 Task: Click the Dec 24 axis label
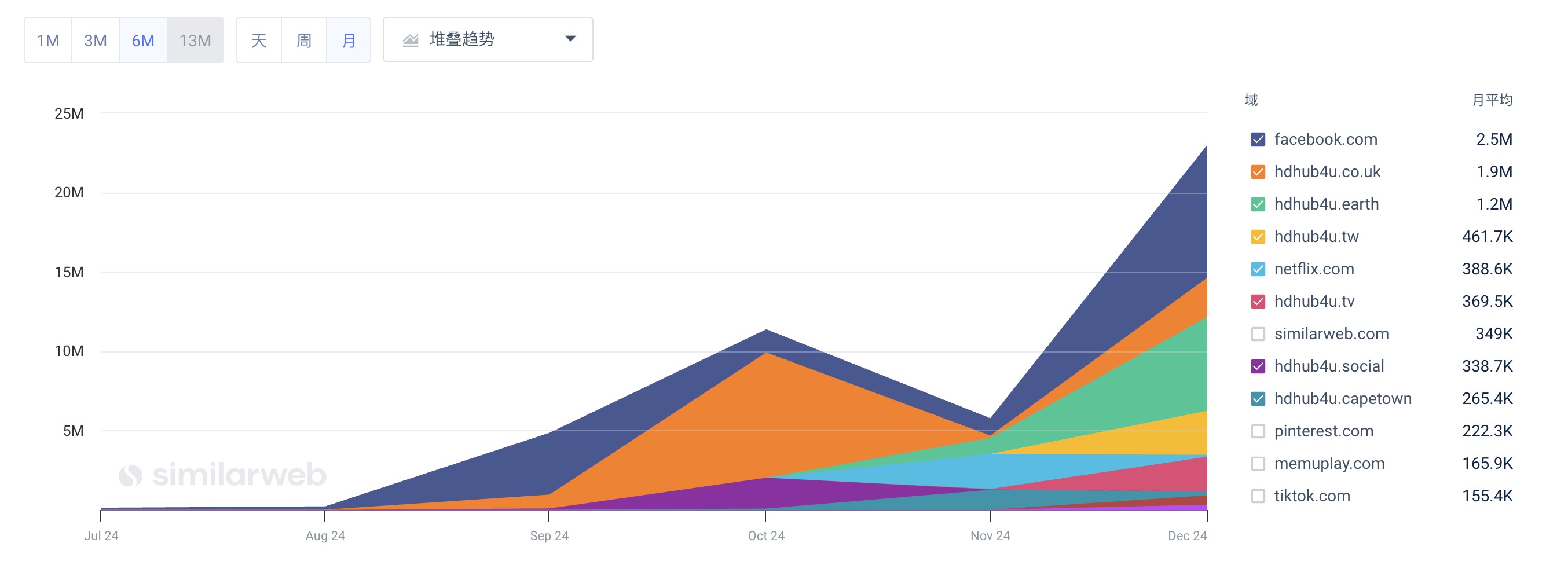click(1187, 536)
